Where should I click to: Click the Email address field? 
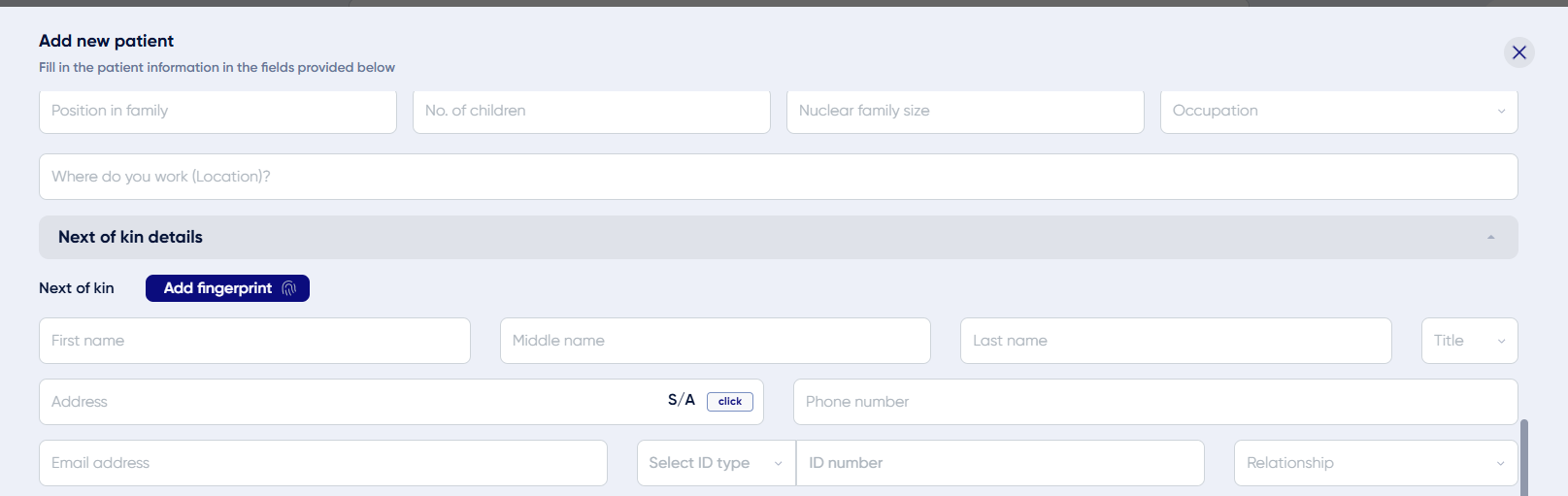coord(322,463)
